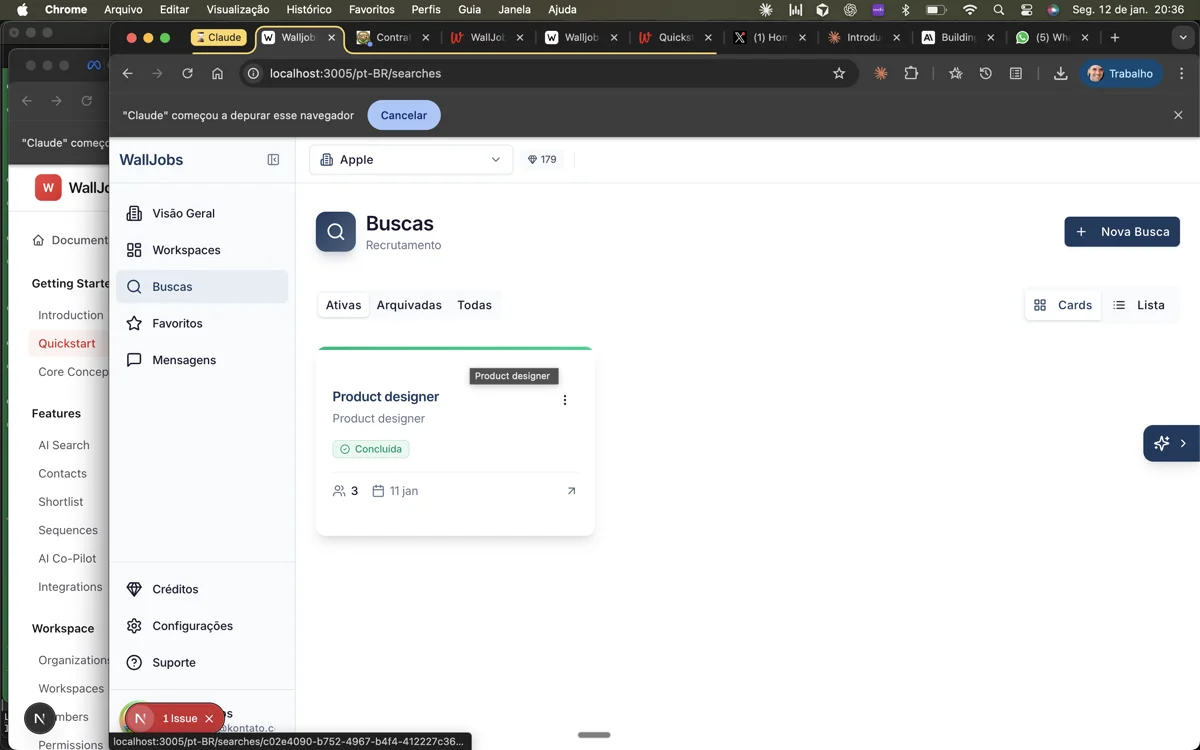Open Chrome's tab search dropdown
Viewport: 1200px width, 750px height.
pos(1183,37)
